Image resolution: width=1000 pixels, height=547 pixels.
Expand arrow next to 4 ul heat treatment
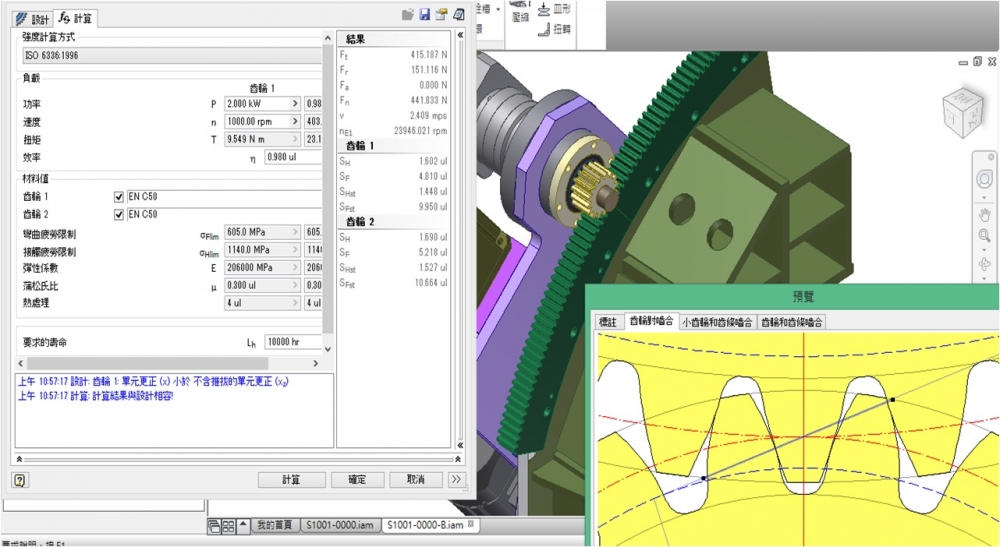[295, 303]
